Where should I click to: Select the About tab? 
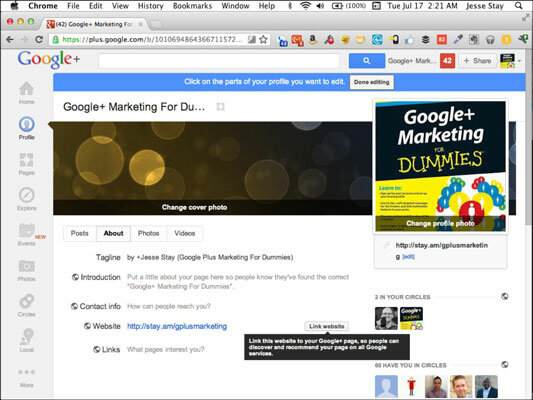click(x=114, y=233)
